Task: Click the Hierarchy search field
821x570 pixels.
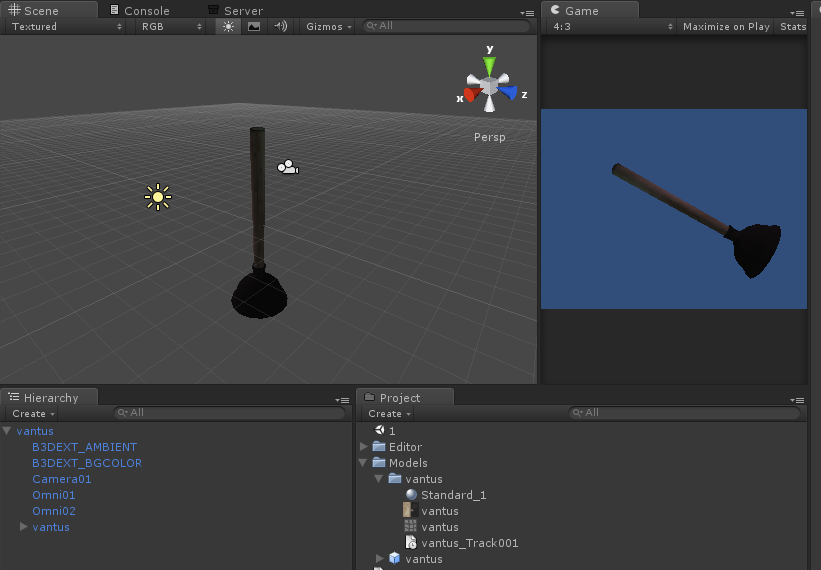Action: tap(230, 413)
